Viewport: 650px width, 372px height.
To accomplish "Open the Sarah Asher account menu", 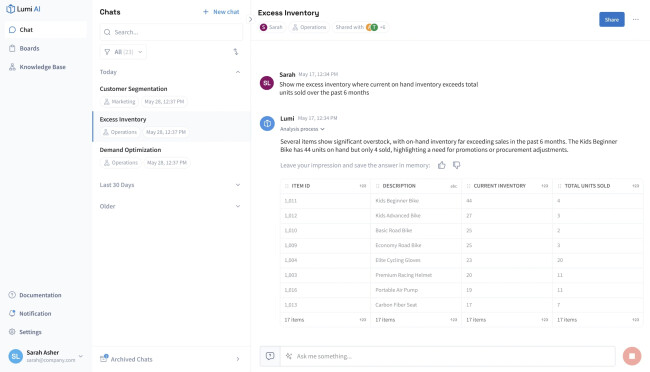I will click(x=46, y=356).
